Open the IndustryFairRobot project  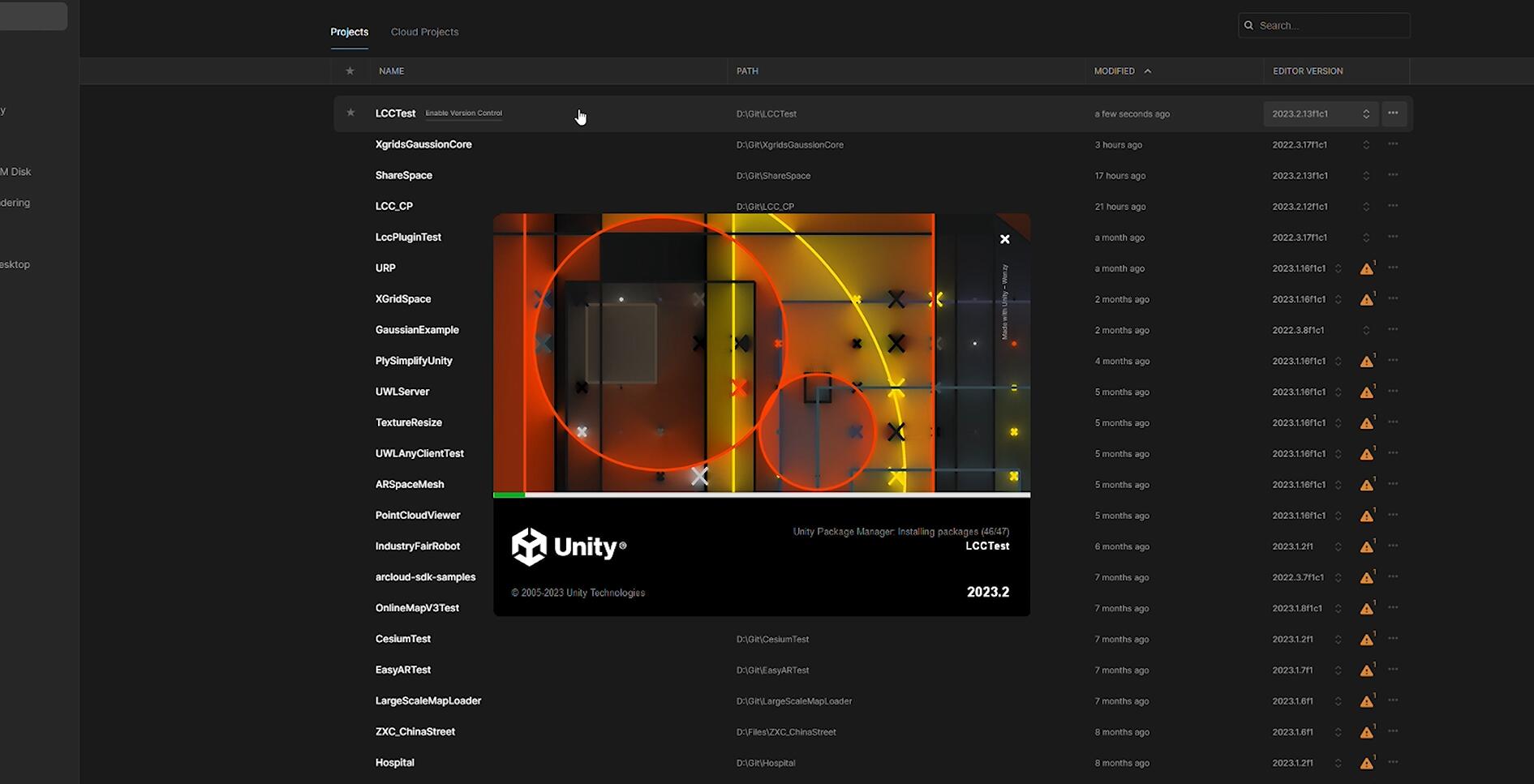click(417, 546)
